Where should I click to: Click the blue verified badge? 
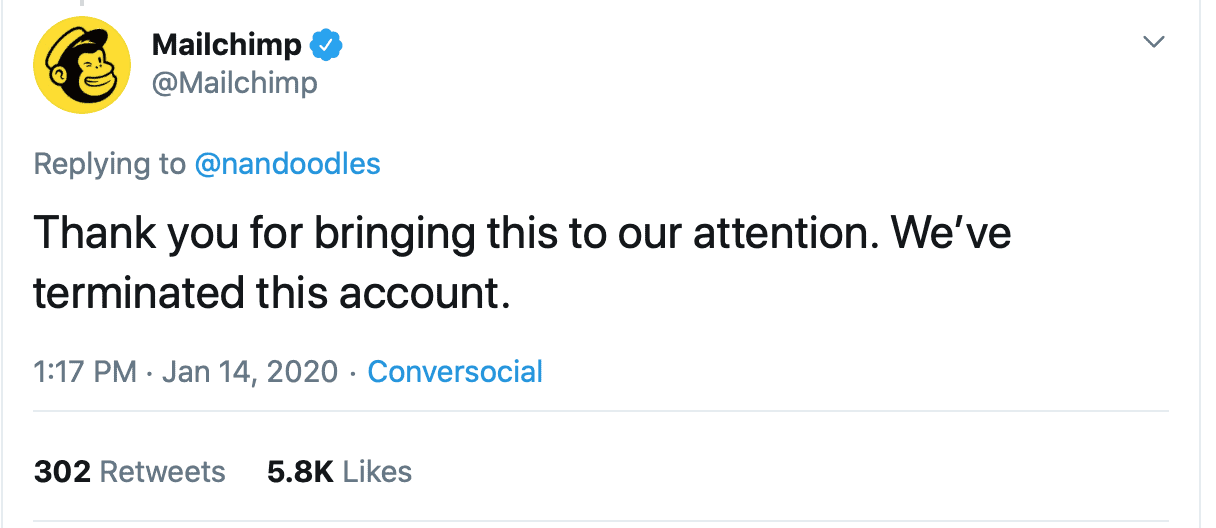(327, 45)
